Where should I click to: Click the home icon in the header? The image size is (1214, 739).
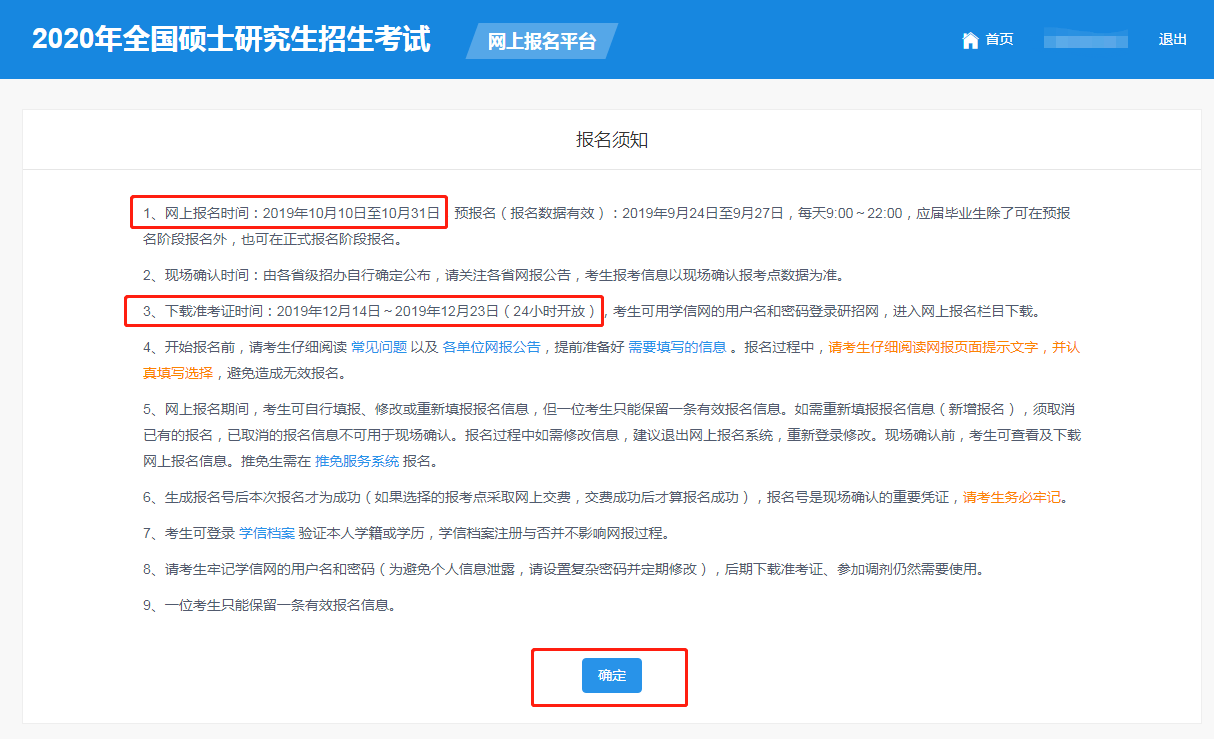point(969,39)
